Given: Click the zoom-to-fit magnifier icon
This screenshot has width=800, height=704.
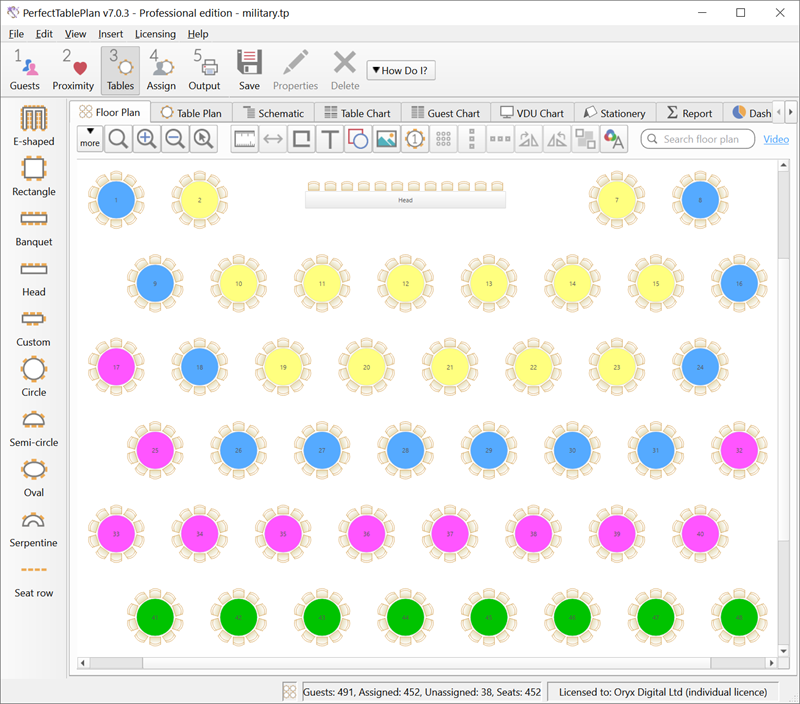Looking at the screenshot, I should pos(118,139).
